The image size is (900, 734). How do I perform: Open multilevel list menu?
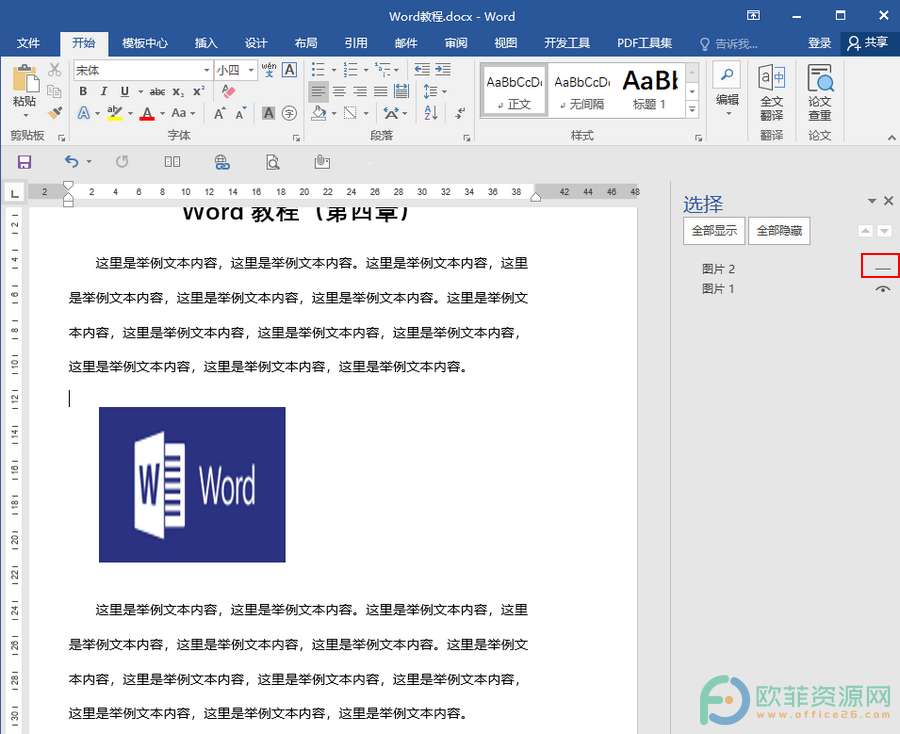click(x=386, y=70)
